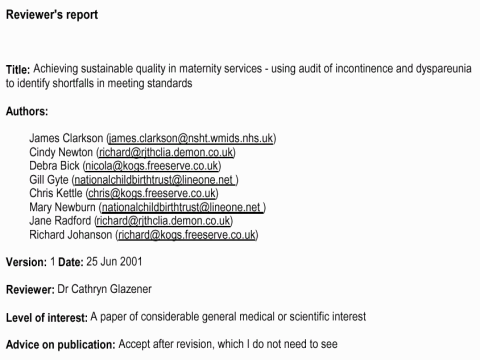The image size is (480, 360).
Task: Click the Version label
Action: point(26,262)
